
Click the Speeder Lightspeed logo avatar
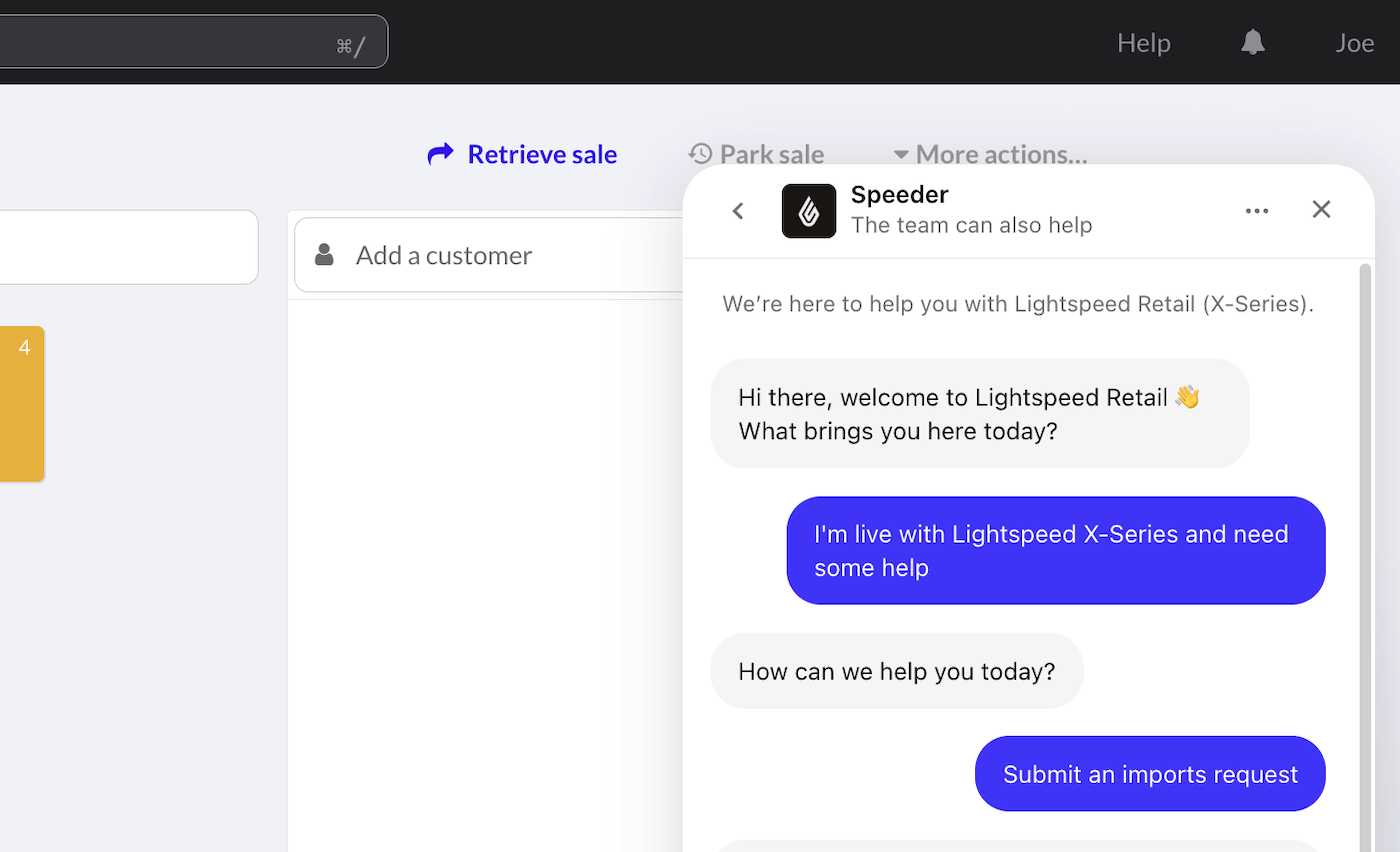(809, 211)
